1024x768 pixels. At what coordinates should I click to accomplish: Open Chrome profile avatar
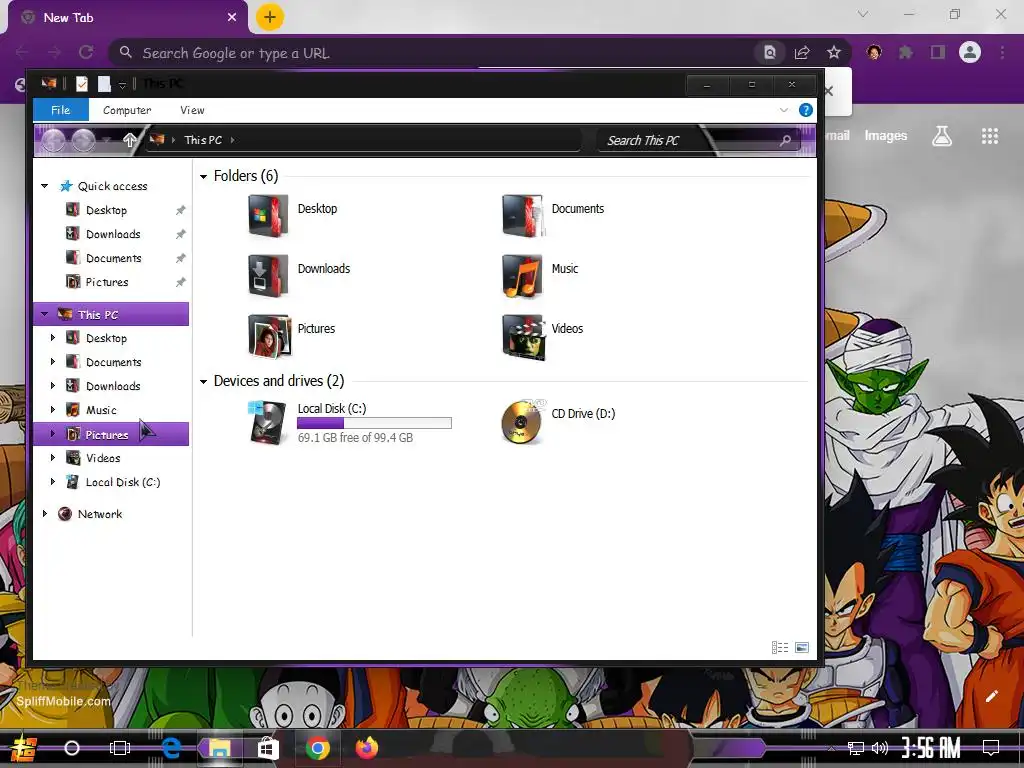(x=970, y=52)
